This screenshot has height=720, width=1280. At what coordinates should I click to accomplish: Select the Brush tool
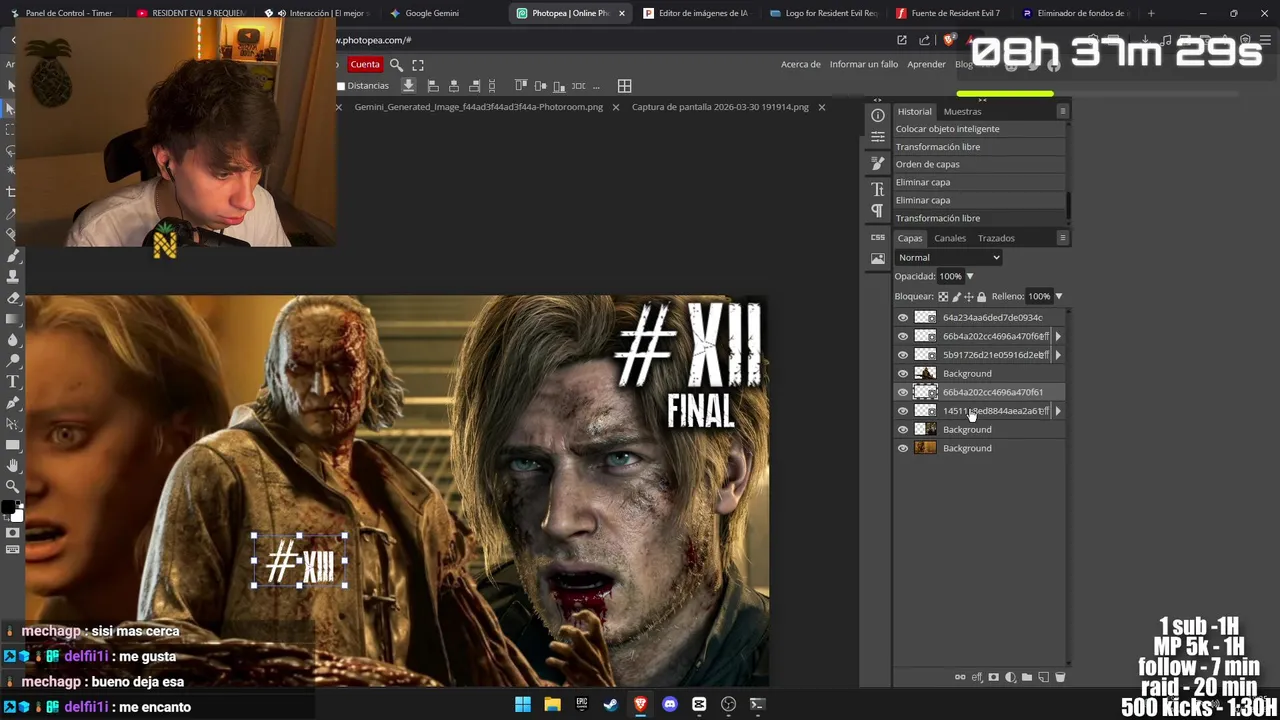coord(12,255)
